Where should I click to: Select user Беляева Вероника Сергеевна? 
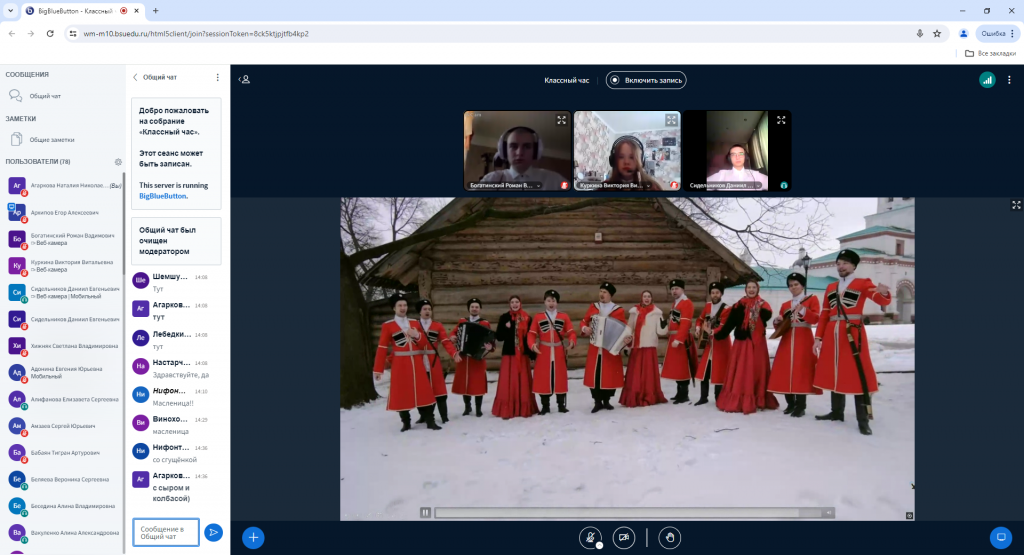pos(63,479)
